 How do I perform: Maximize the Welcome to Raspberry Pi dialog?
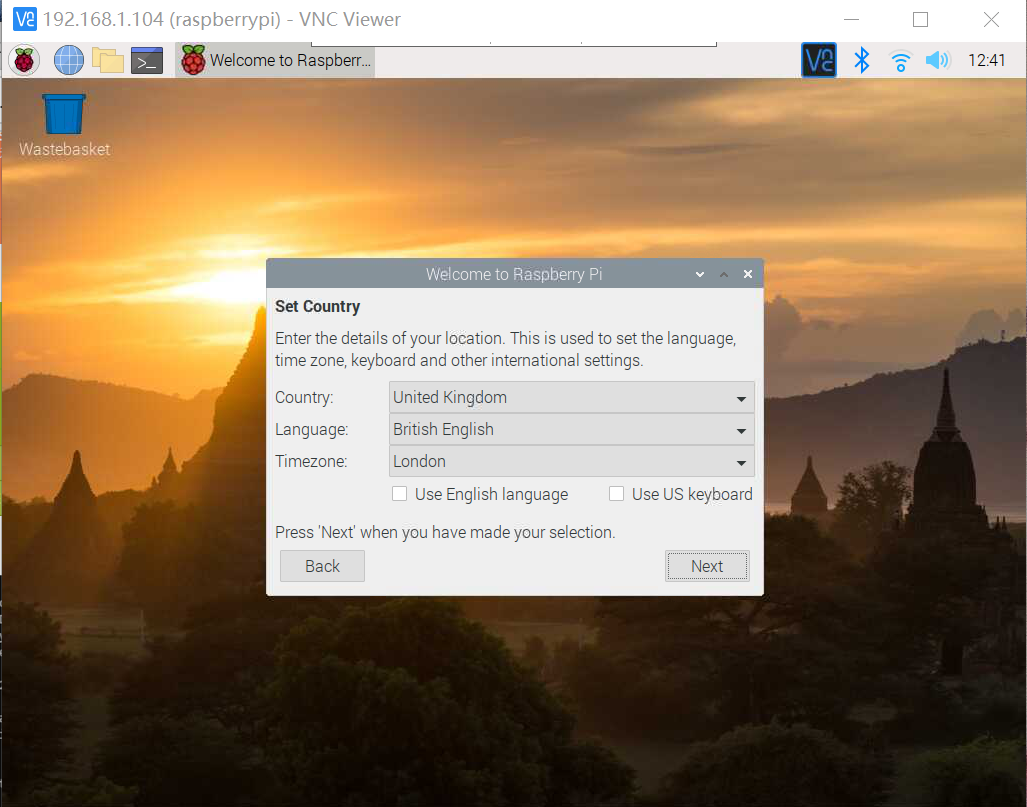click(724, 274)
